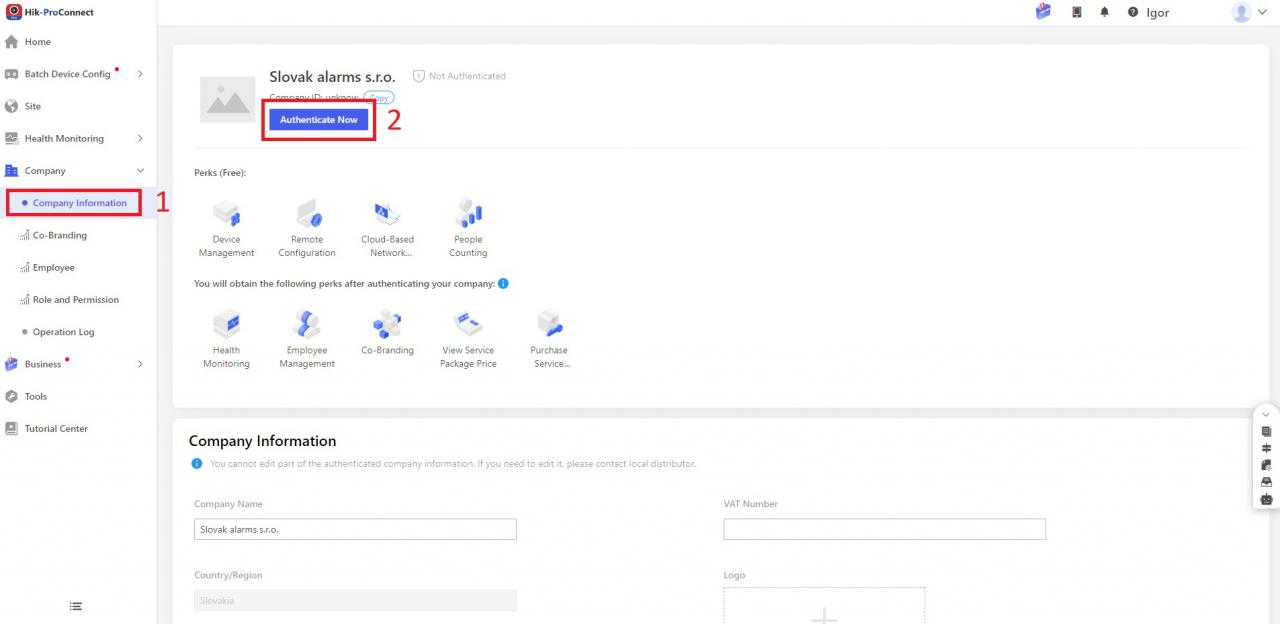
Task: Open Role and Permission in sidebar
Action: coord(76,299)
